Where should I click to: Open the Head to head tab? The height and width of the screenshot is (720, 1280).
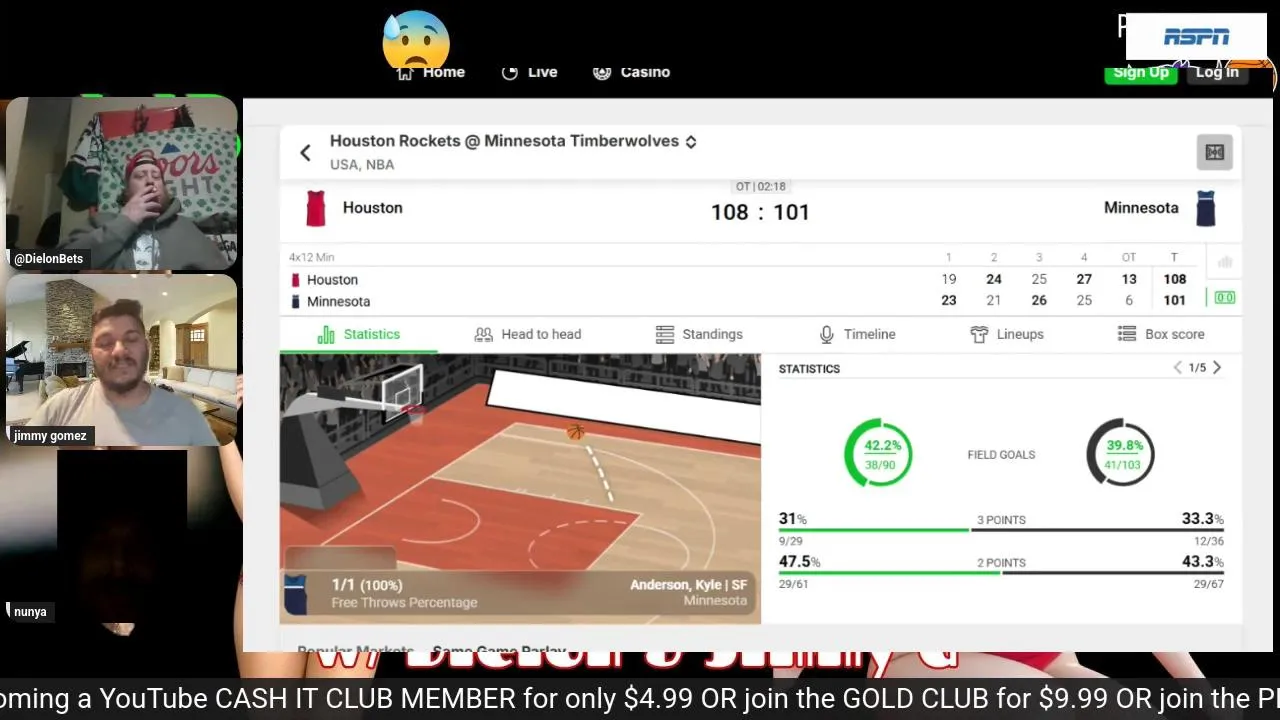527,334
